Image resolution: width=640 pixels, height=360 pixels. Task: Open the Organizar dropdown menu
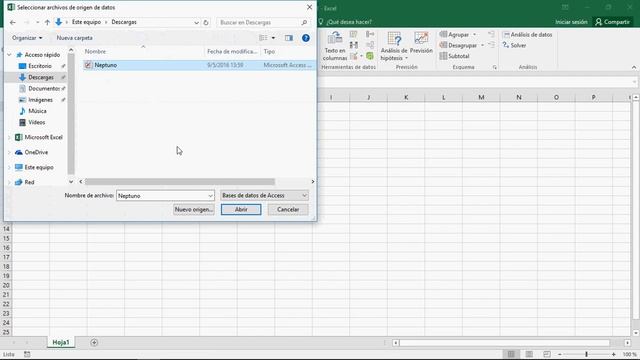tap(27, 38)
